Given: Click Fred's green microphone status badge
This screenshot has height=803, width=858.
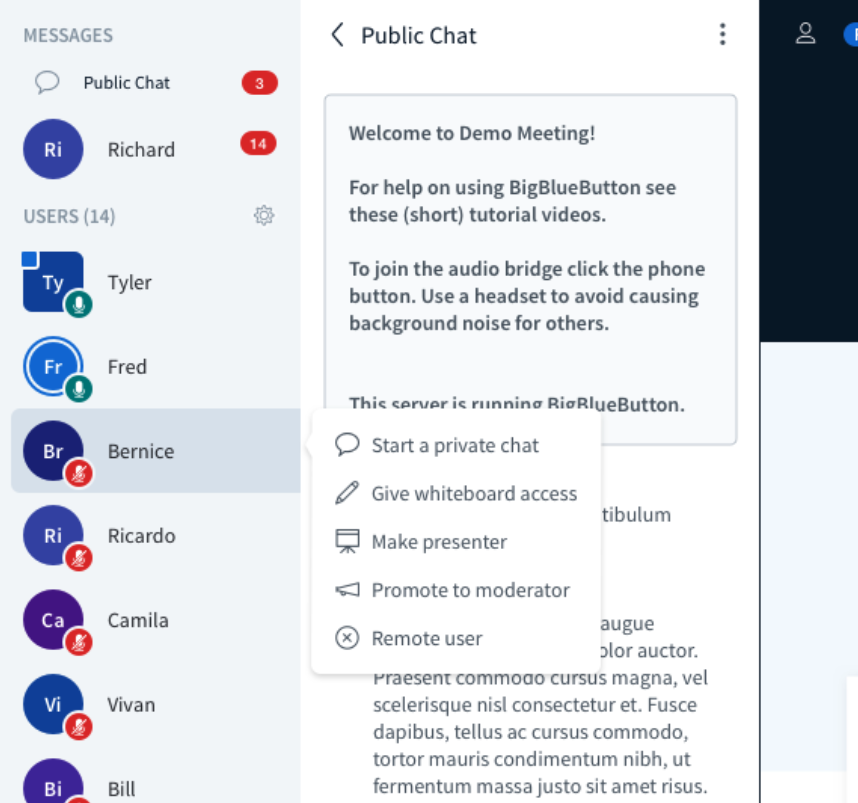Looking at the screenshot, I should (79, 389).
